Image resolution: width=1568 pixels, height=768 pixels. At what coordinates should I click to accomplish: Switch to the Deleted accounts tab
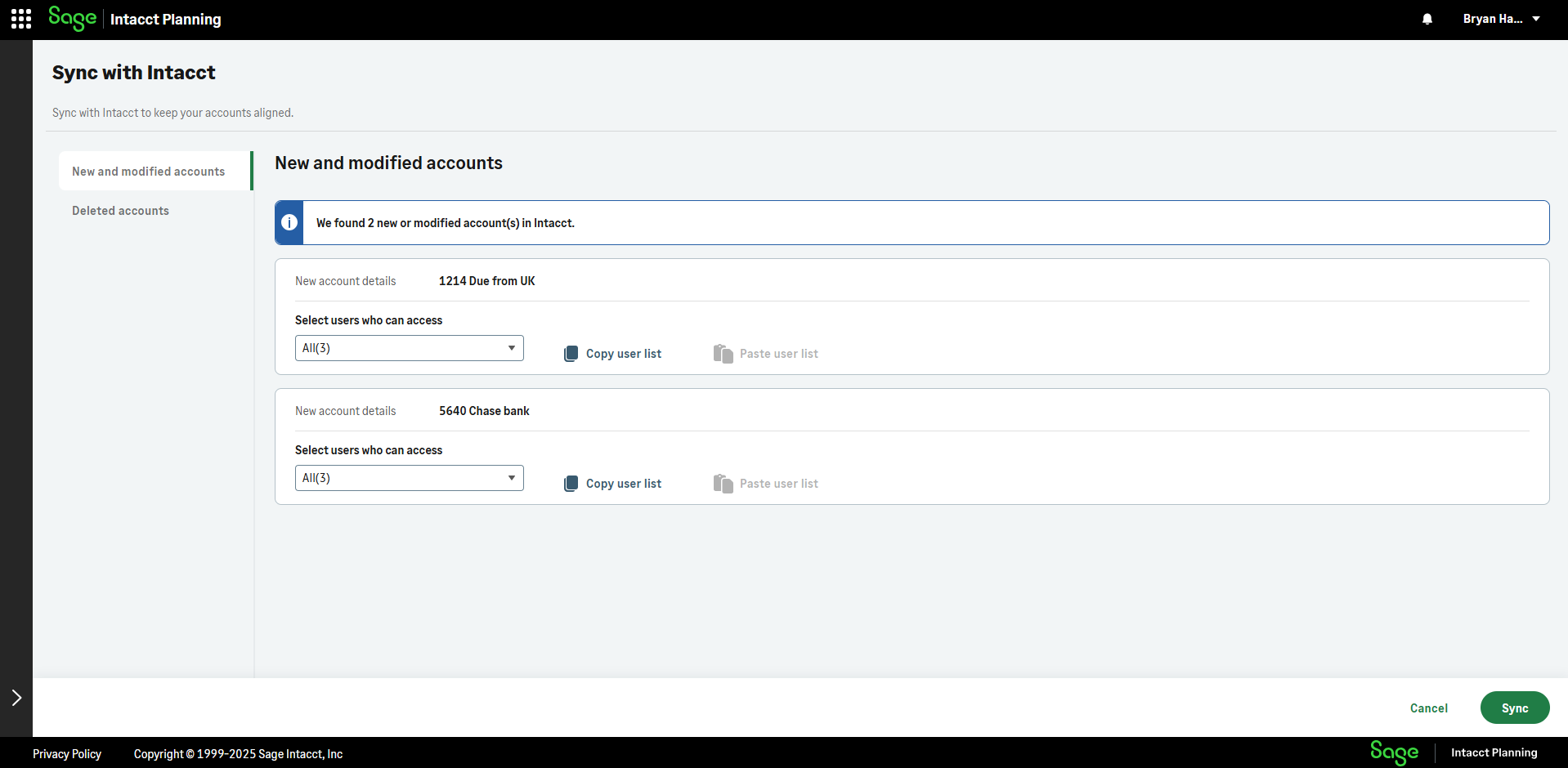point(120,211)
